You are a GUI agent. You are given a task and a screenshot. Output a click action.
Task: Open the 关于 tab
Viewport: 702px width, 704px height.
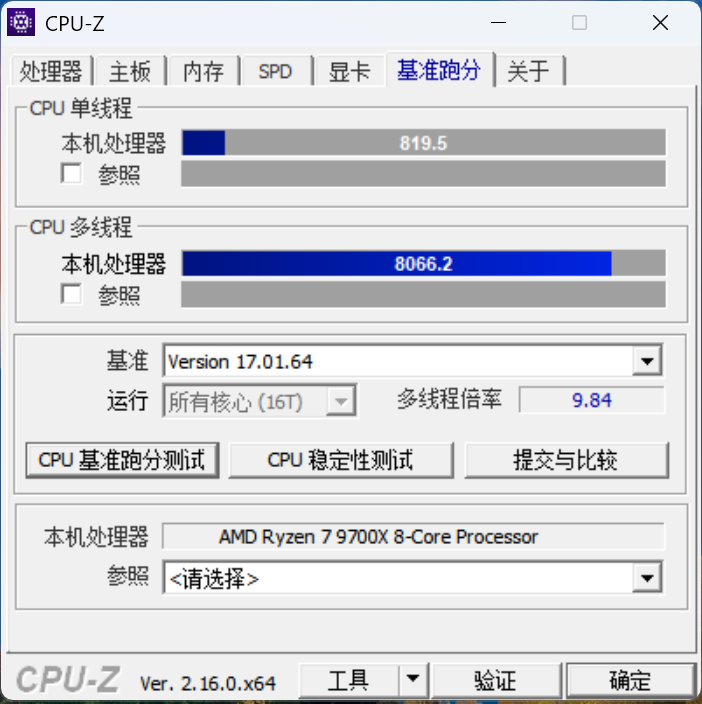[528, 71]
